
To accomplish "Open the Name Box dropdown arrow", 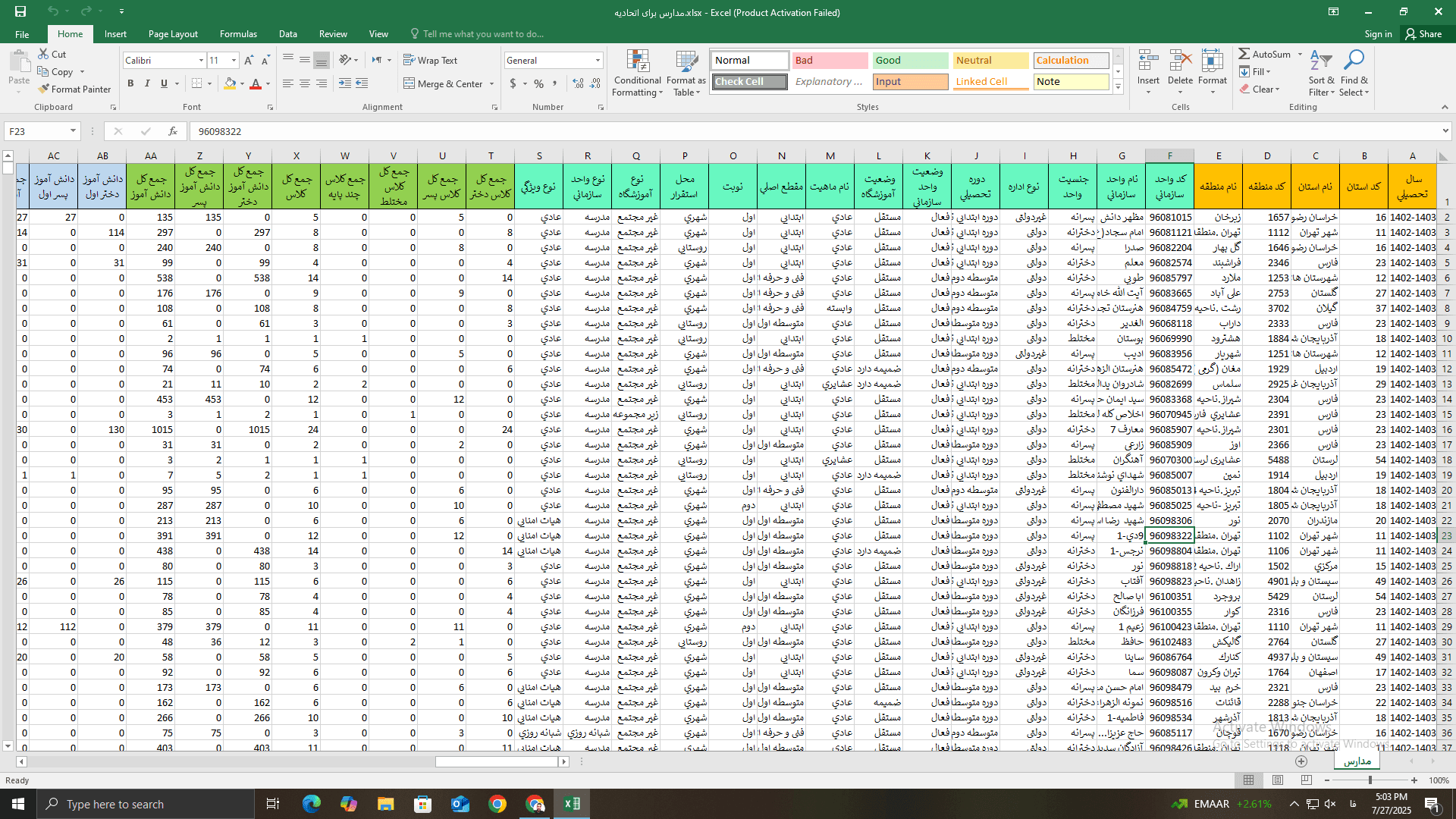I will pos(73,131).
